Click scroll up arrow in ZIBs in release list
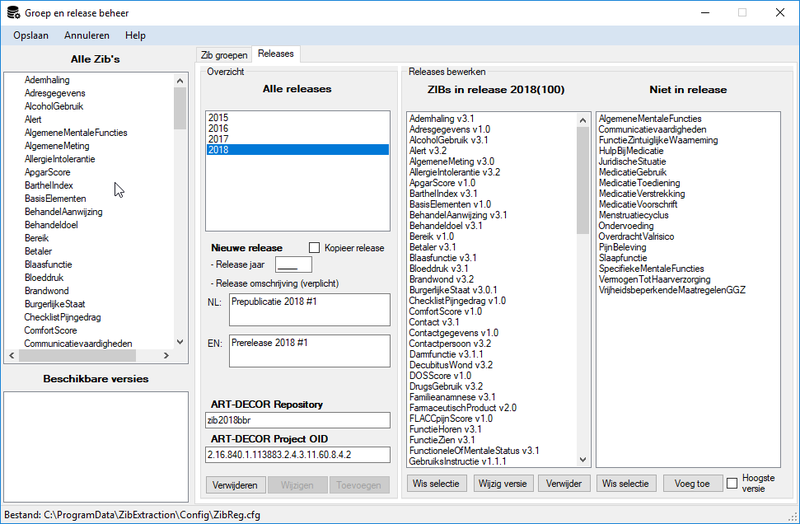 [583, 120]
